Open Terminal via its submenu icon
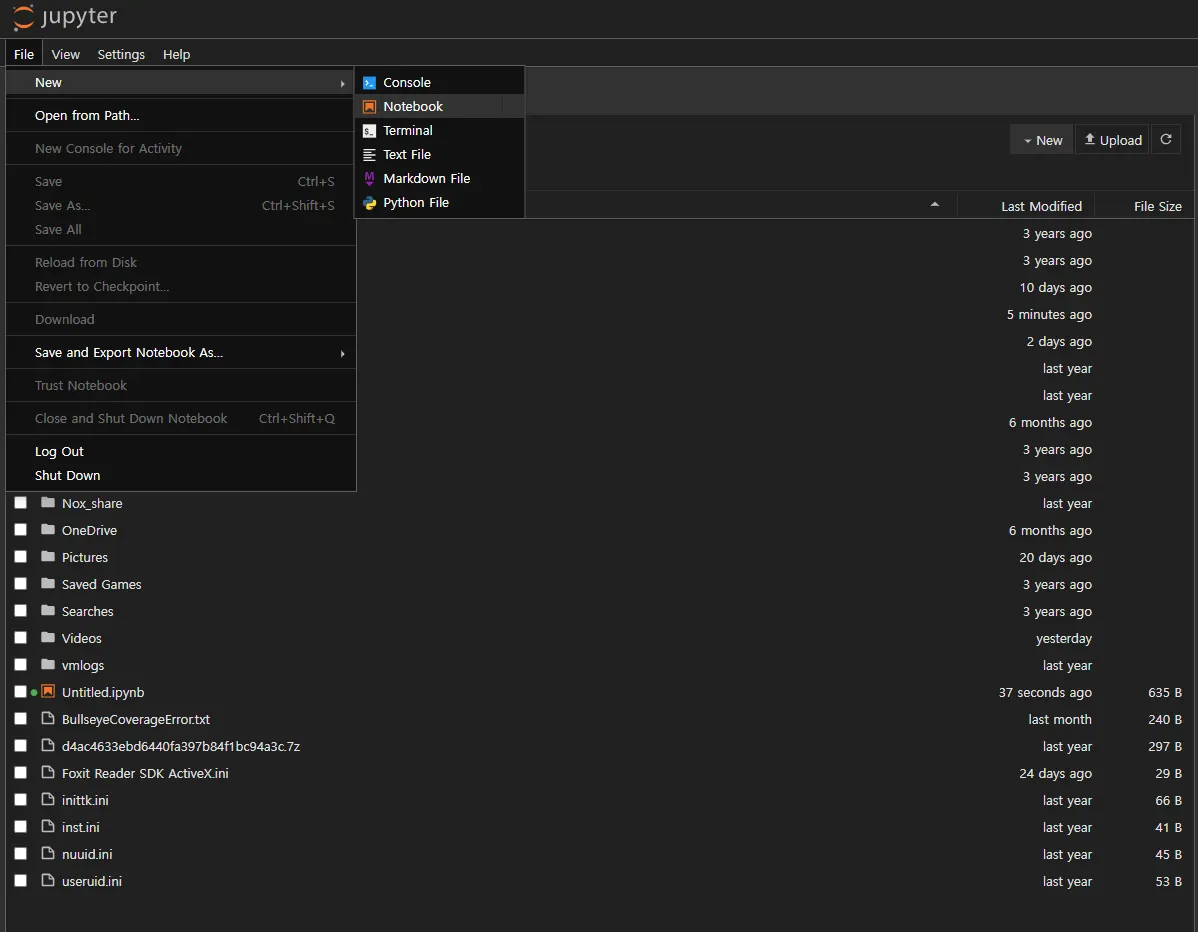 (x=369, y=131)
